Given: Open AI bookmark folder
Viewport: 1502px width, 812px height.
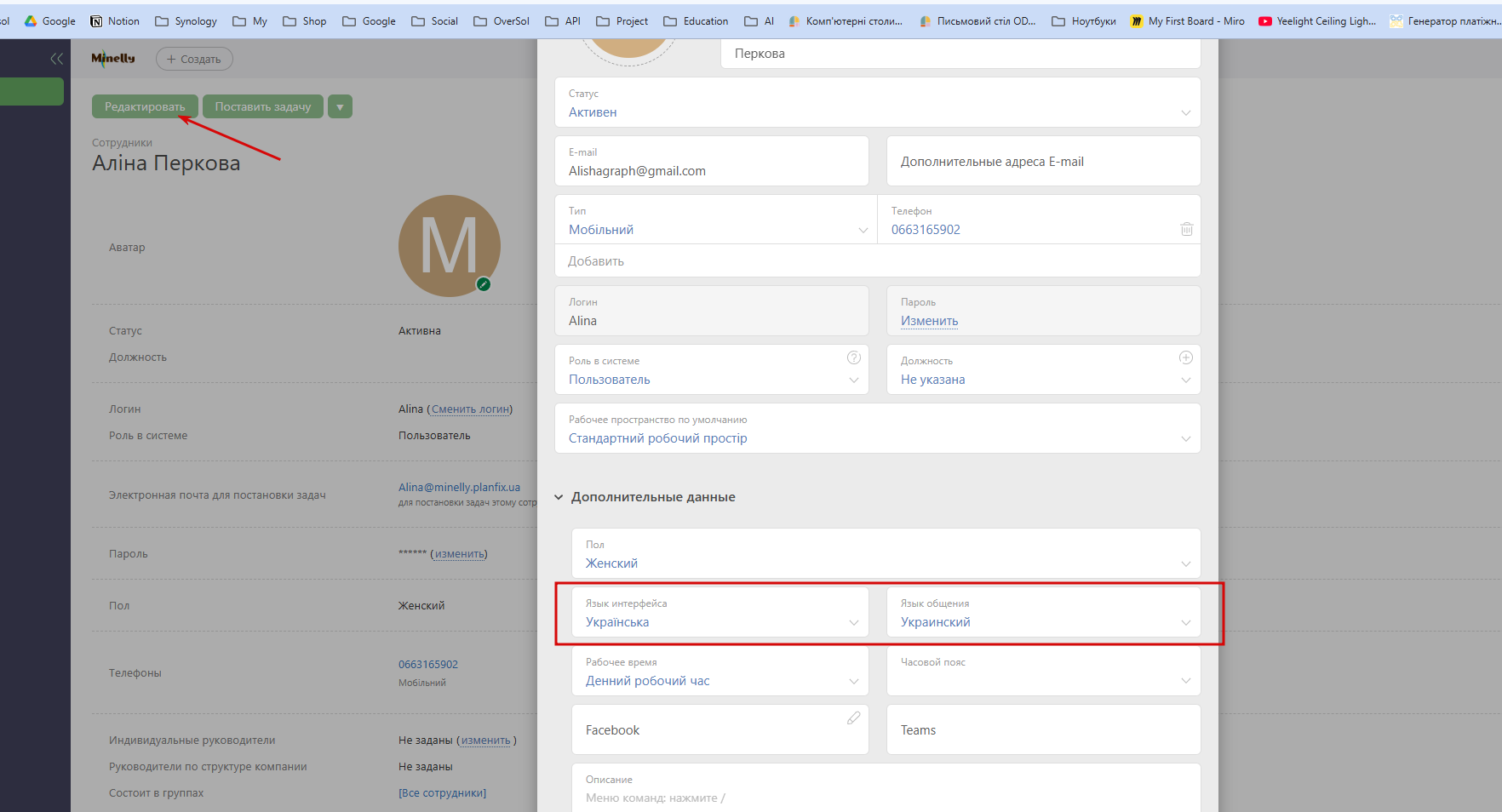Looking at the screenshot, I should tap(760, 21).
